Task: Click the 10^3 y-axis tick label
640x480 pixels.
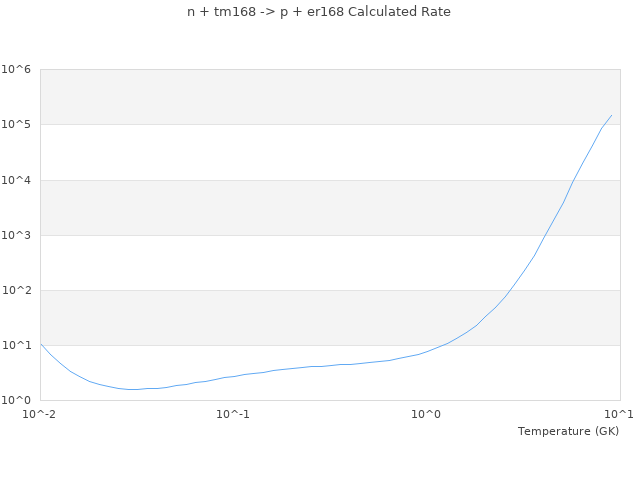Action: click(16, 235)
